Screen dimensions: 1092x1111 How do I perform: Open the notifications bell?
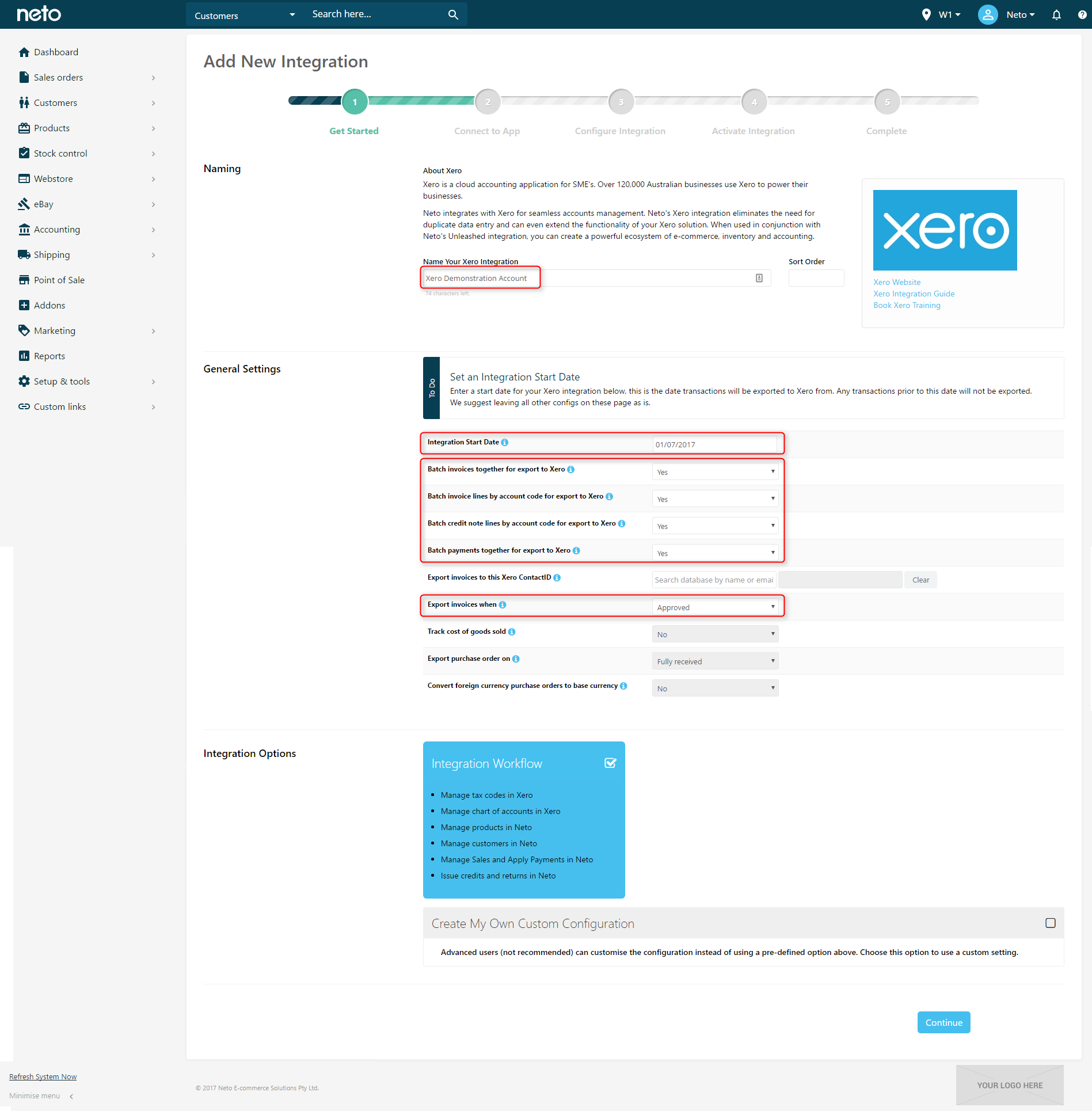(x=1056, y=14)
